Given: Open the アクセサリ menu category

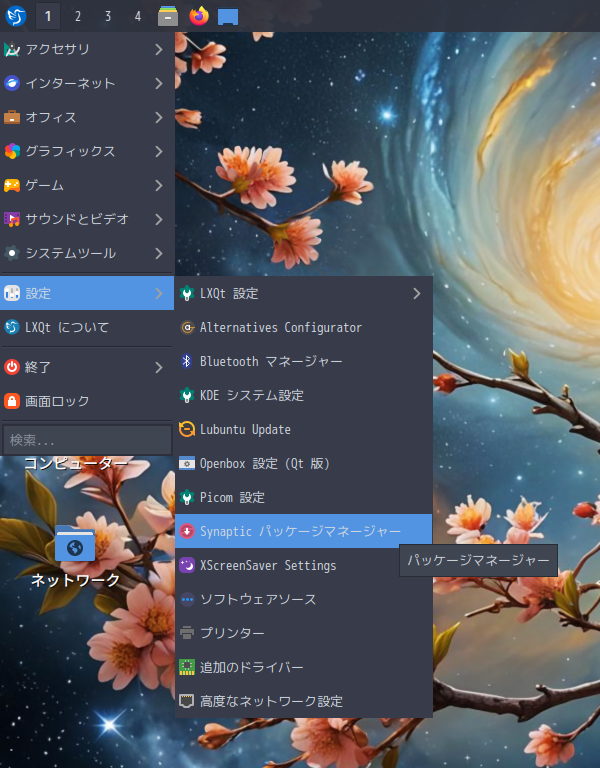Looking at the screenshot, I should click(87, 49).
